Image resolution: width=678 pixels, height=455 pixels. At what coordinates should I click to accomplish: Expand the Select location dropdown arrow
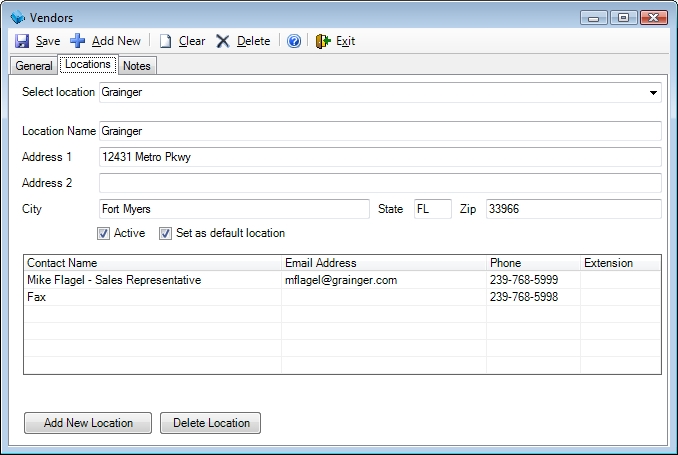[653, 93]
